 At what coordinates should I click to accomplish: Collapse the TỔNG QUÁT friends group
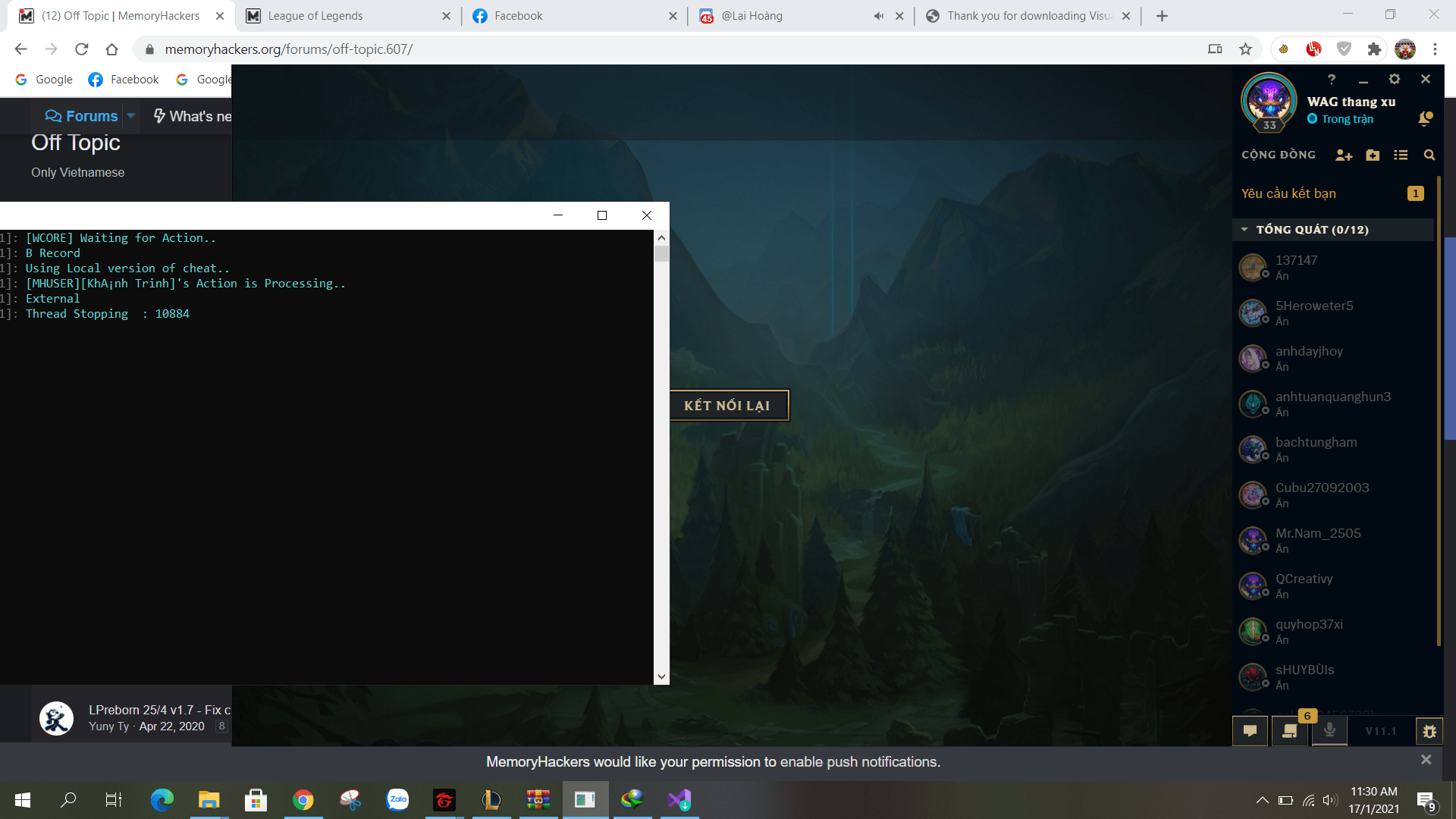coord(1245,229)
